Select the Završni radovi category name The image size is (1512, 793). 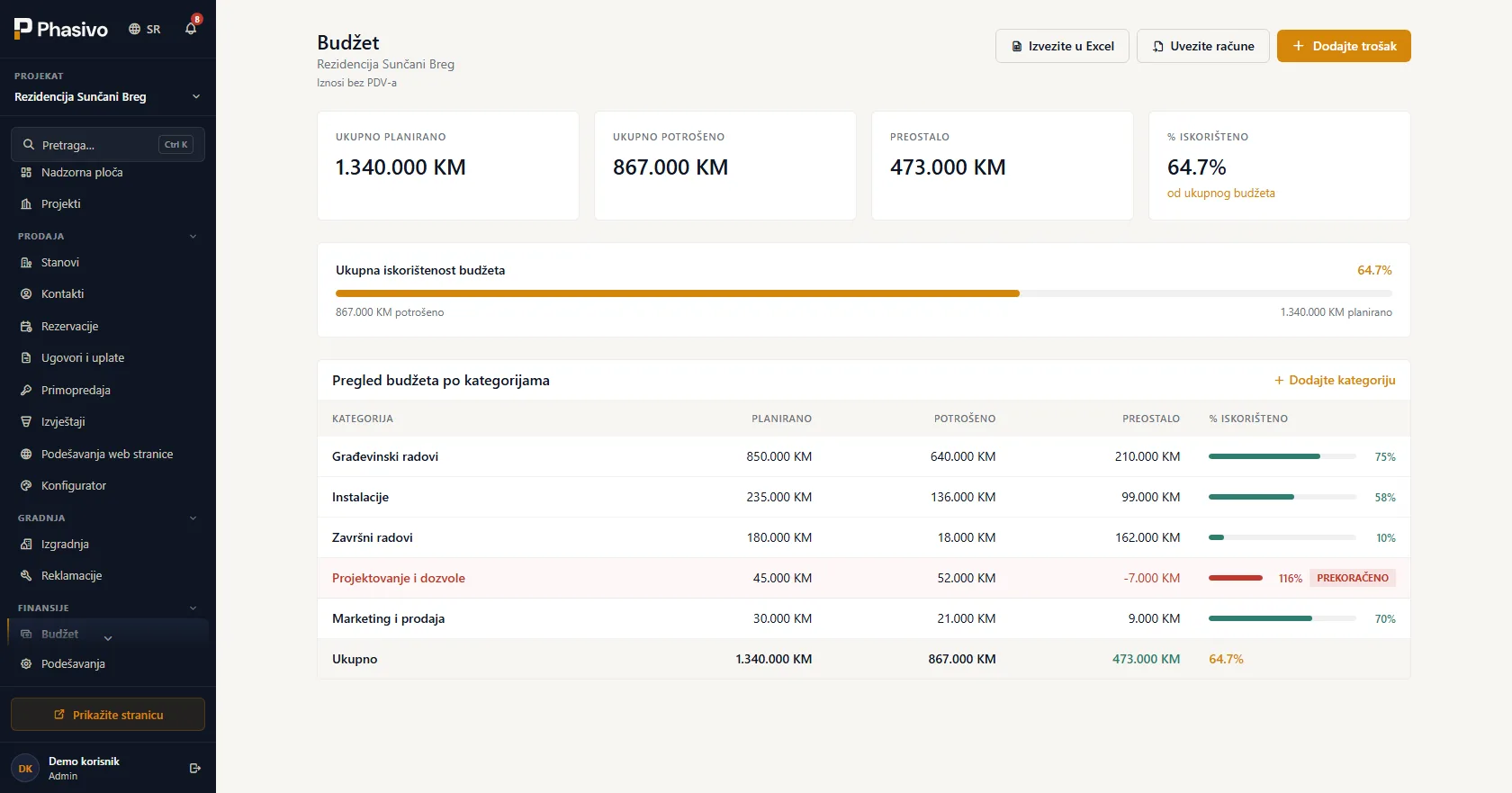pos(373,537)
